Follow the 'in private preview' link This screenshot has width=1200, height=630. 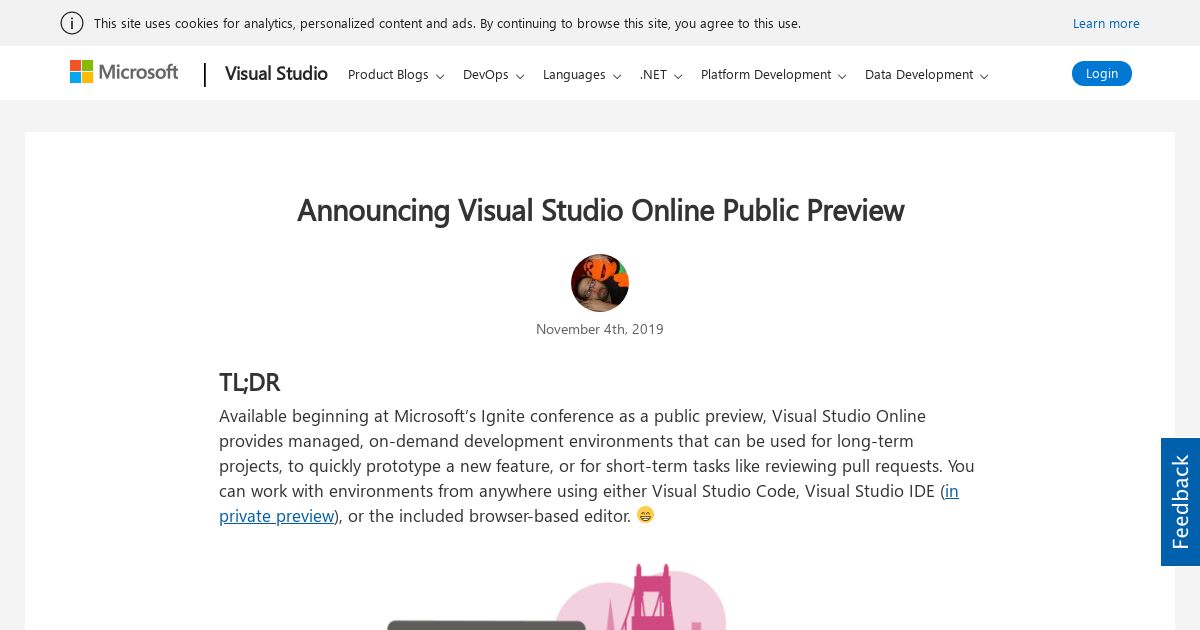(276, 516)
